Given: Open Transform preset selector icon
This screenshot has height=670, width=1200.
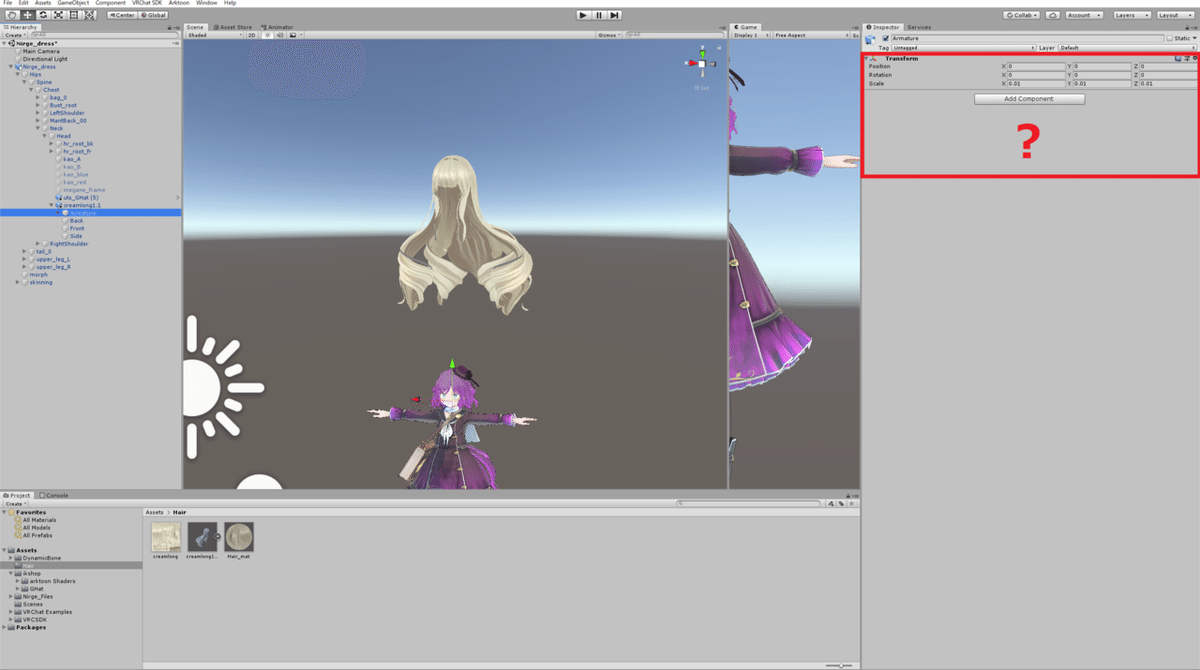Looking at the screenshot, I should (1186, 59).
